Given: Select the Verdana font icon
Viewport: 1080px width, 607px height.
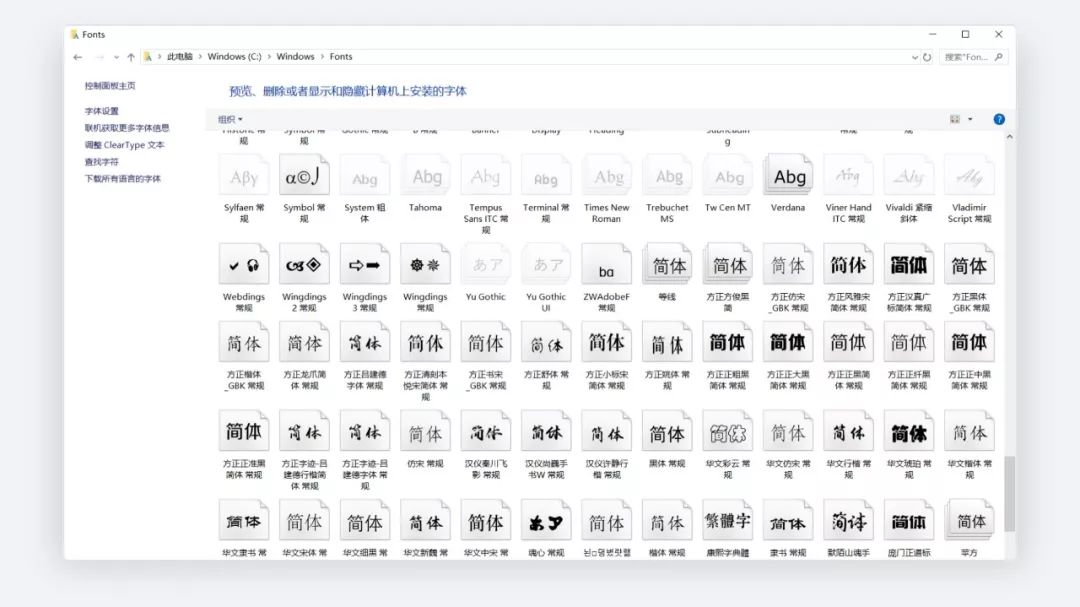Looking at the screenshot, I should coord(788,176).
